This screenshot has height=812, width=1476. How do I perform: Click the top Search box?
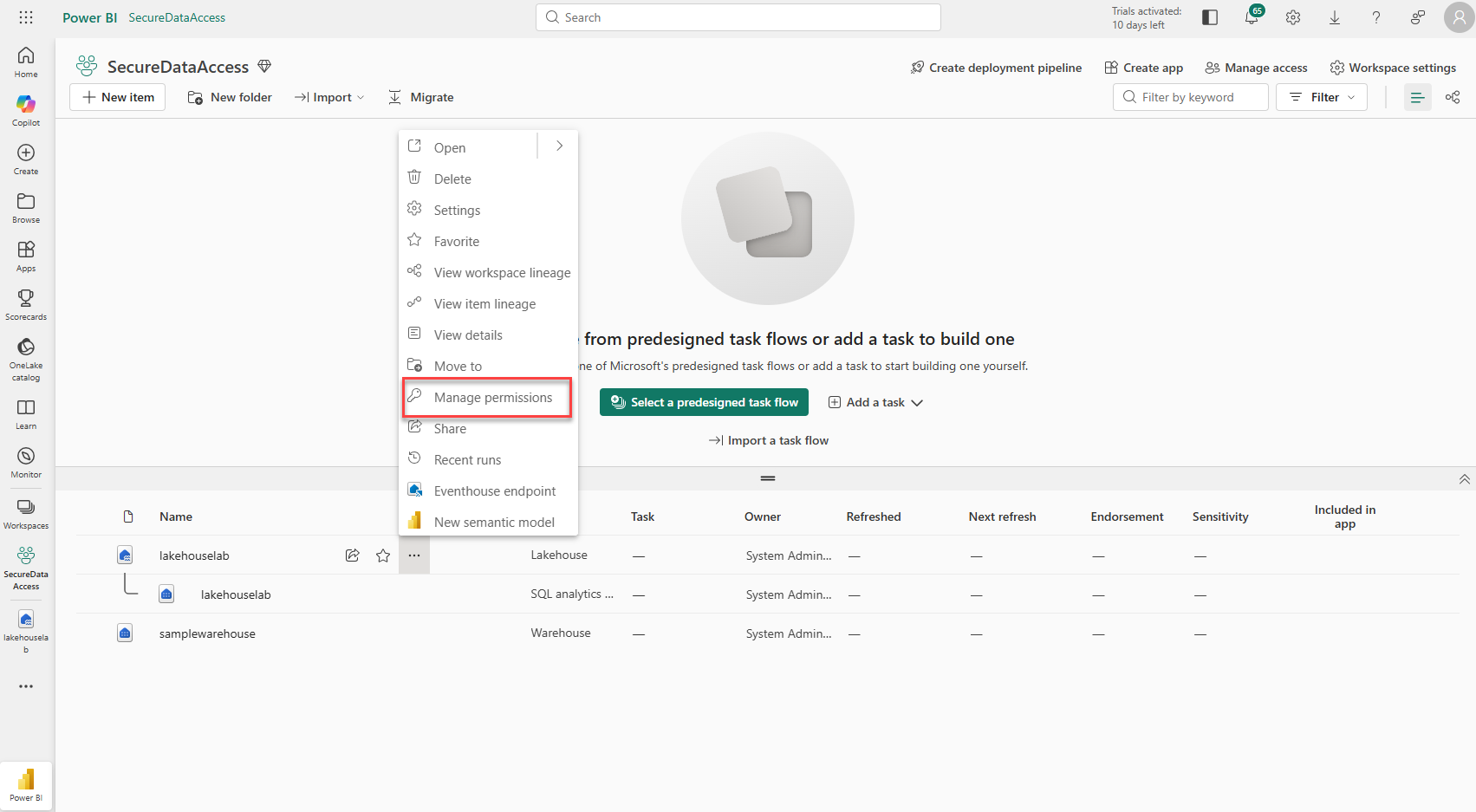738,17
